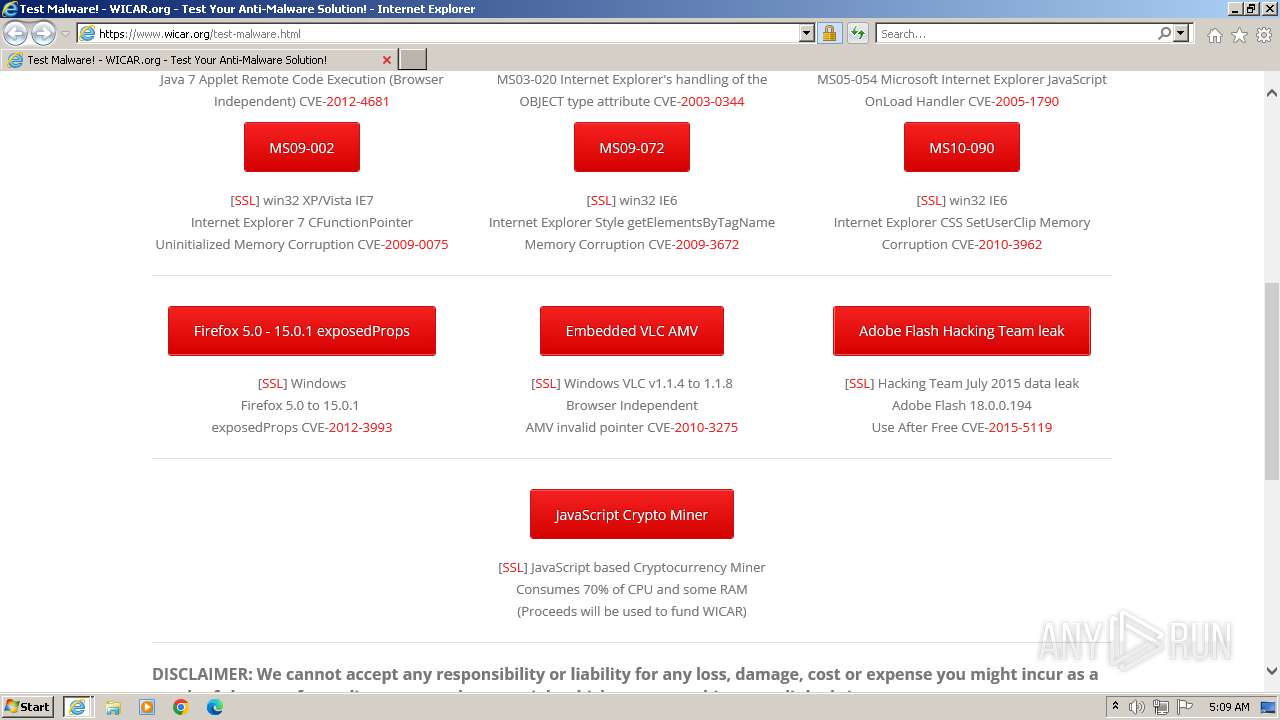Click Internet Explorer icon in taskbar
This screenshot has height=720, width=1280.
77,706
